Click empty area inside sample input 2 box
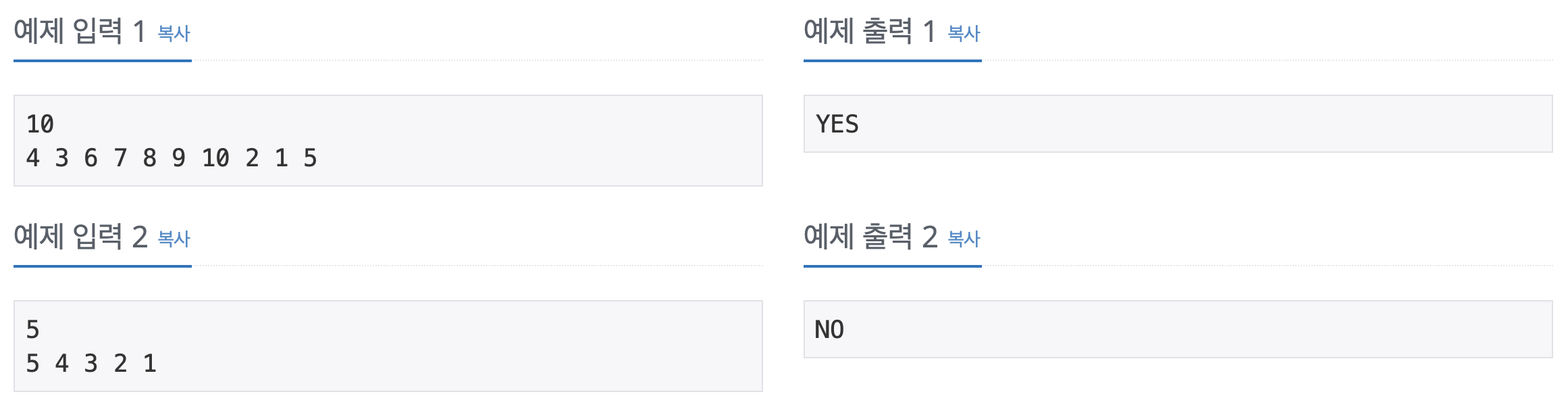This screenshot has height=411, width=1568. (473, 346)
